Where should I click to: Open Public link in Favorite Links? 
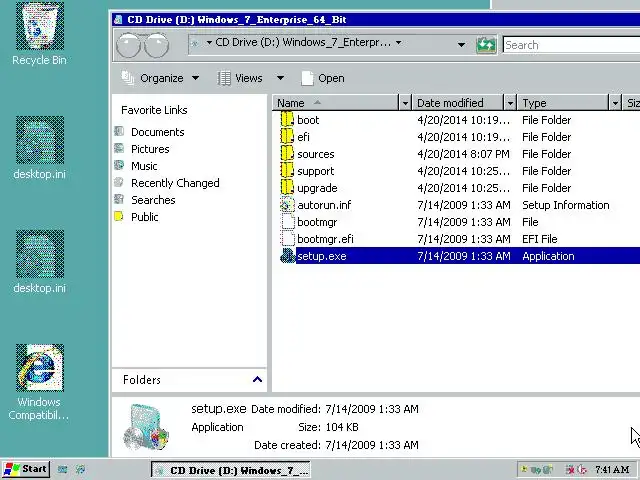[144, 217]
